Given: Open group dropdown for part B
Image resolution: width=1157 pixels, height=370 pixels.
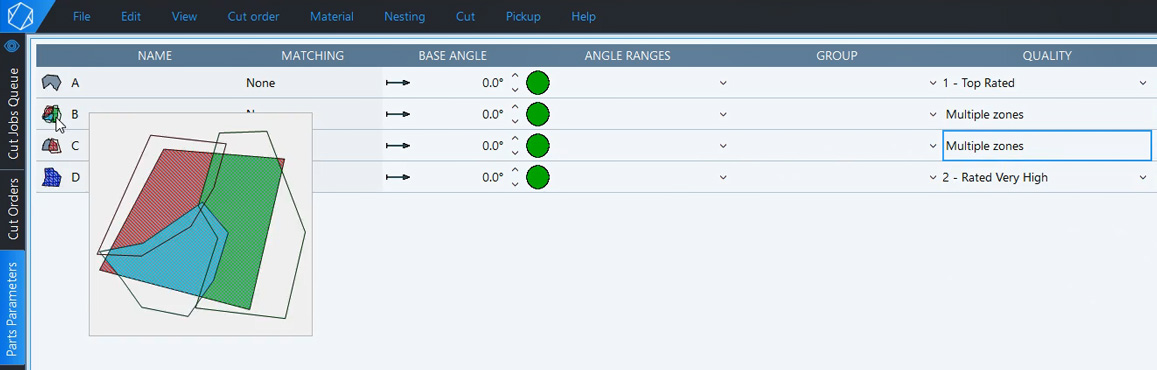Looking at the screenshot, I should tap(933, 114).
